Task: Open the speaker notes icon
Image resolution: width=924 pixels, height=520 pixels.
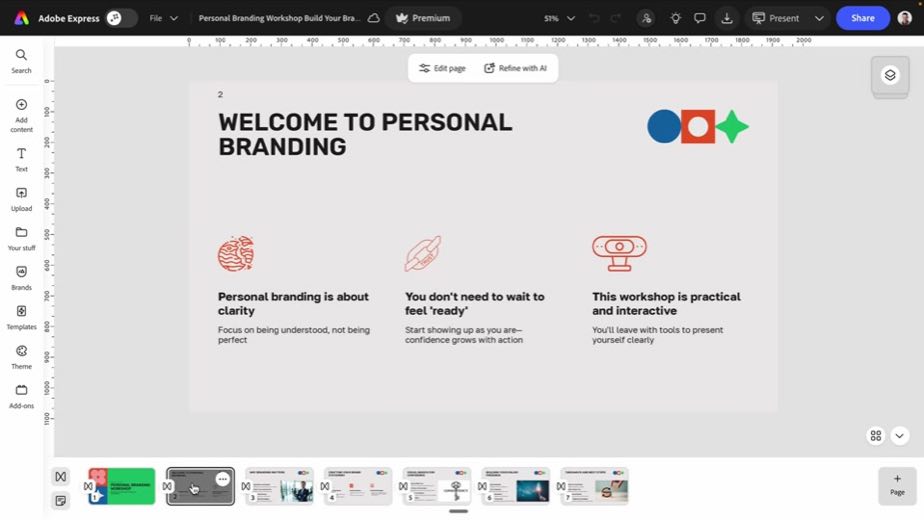Action: tap(61, 501)
